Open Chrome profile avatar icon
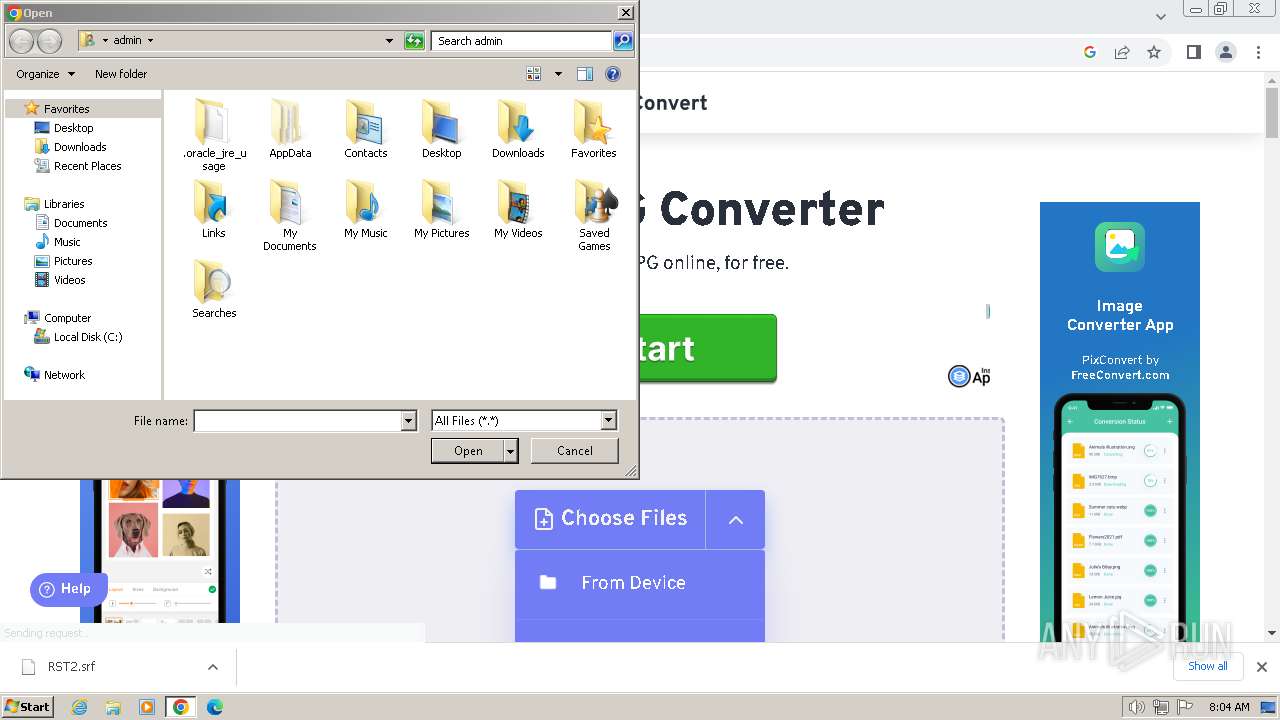Screen dimensions: 1280x720 1225,52
